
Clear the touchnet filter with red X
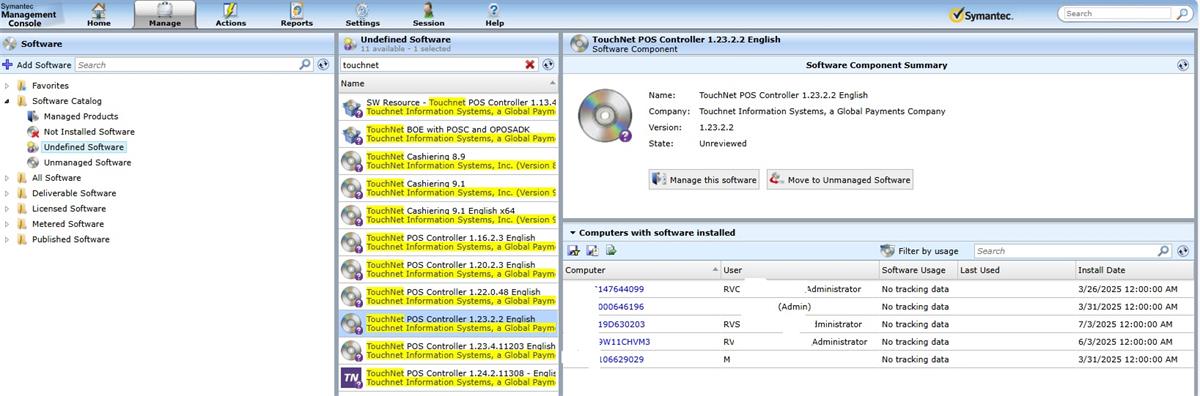click(530, 64)
